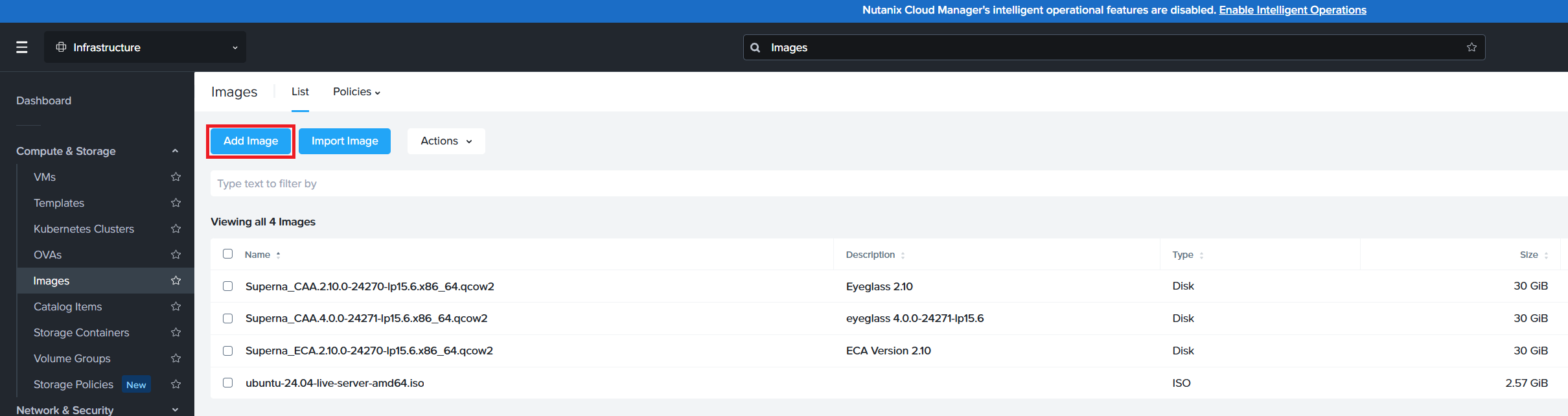This screenshot has height=416, width=1568.
Task: Open Templates in the sidebar
Action: click(59, 203)
